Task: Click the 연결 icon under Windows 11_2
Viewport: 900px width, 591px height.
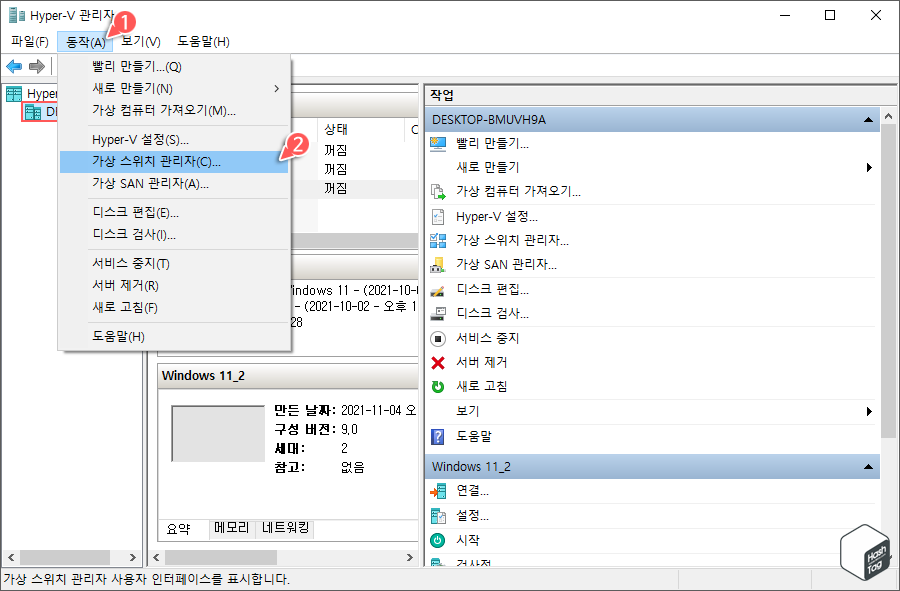Action: [438, 491]
